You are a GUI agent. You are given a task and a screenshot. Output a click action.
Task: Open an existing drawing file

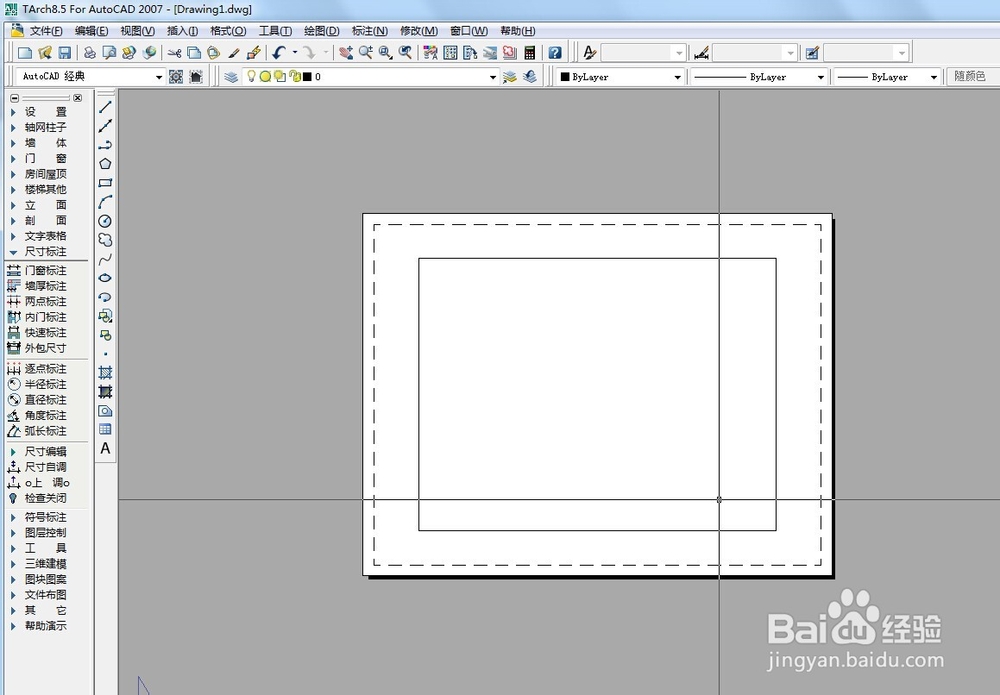point(45,52)
